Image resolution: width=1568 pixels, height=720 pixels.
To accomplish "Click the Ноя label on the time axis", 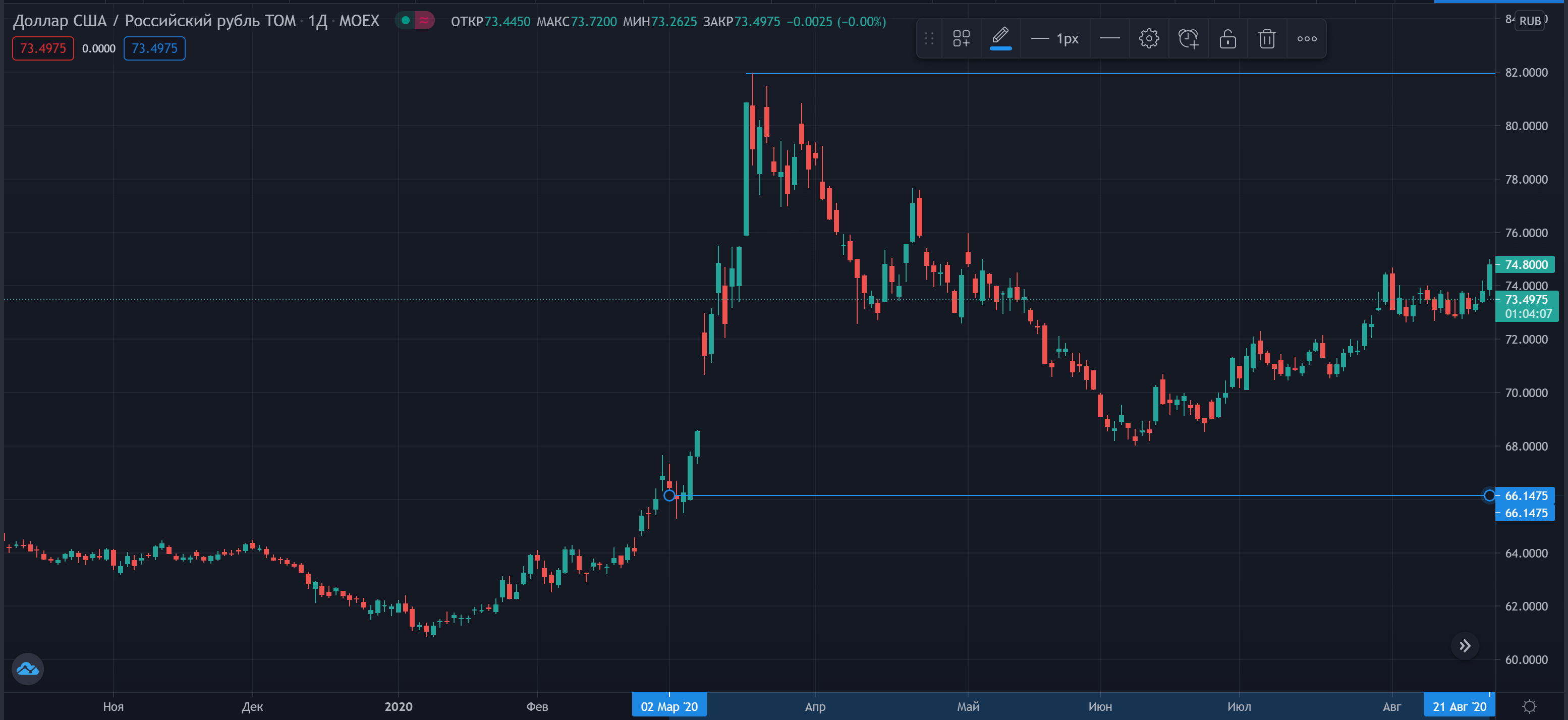I will click(113, 706).
